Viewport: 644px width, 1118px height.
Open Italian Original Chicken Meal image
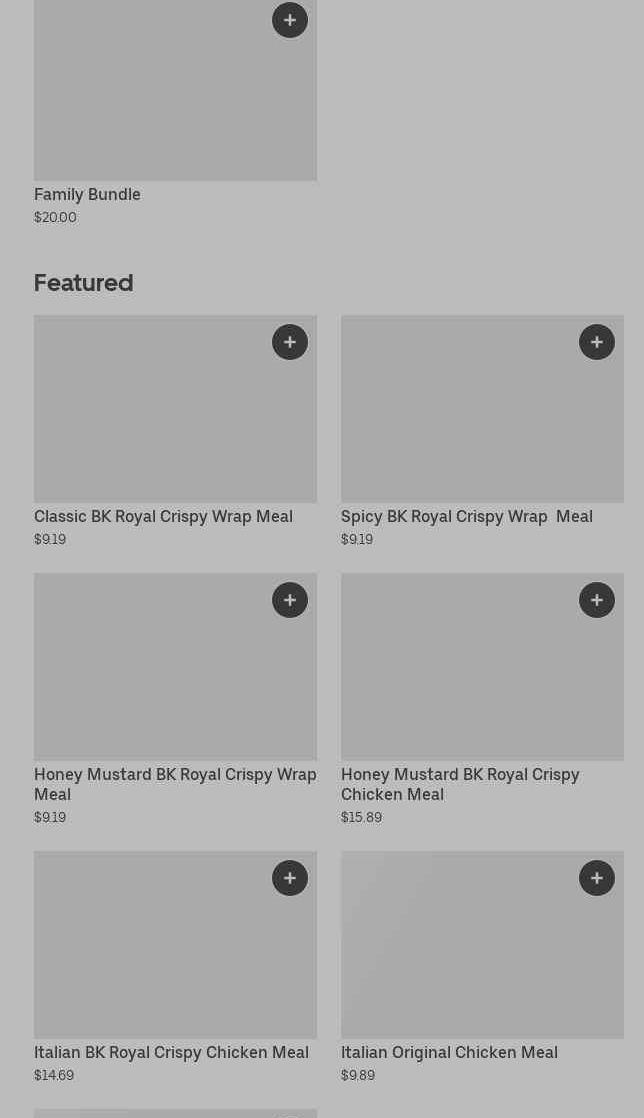pyautogui.click(x=482, y=945)
